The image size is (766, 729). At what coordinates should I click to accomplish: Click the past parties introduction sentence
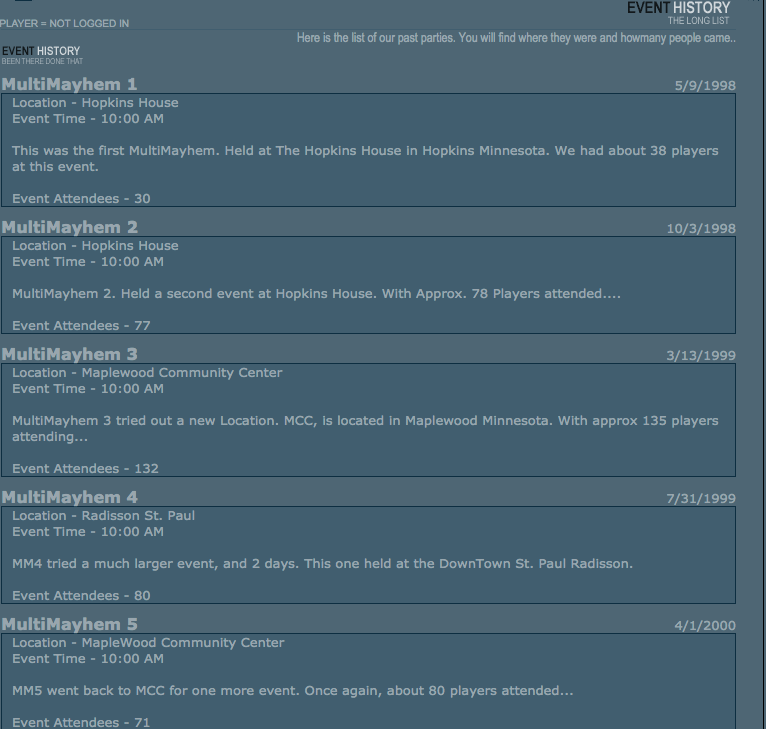(516, 38)
